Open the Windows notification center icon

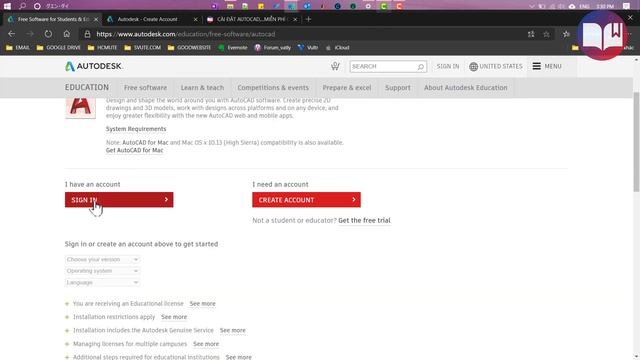point(627,6)
